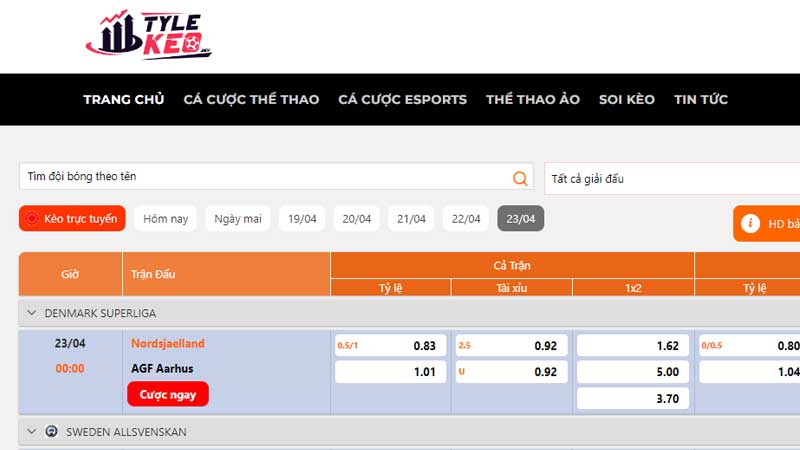Switch to the Ngày mai tab
The image size is (800, 450).
coord(238,219)
